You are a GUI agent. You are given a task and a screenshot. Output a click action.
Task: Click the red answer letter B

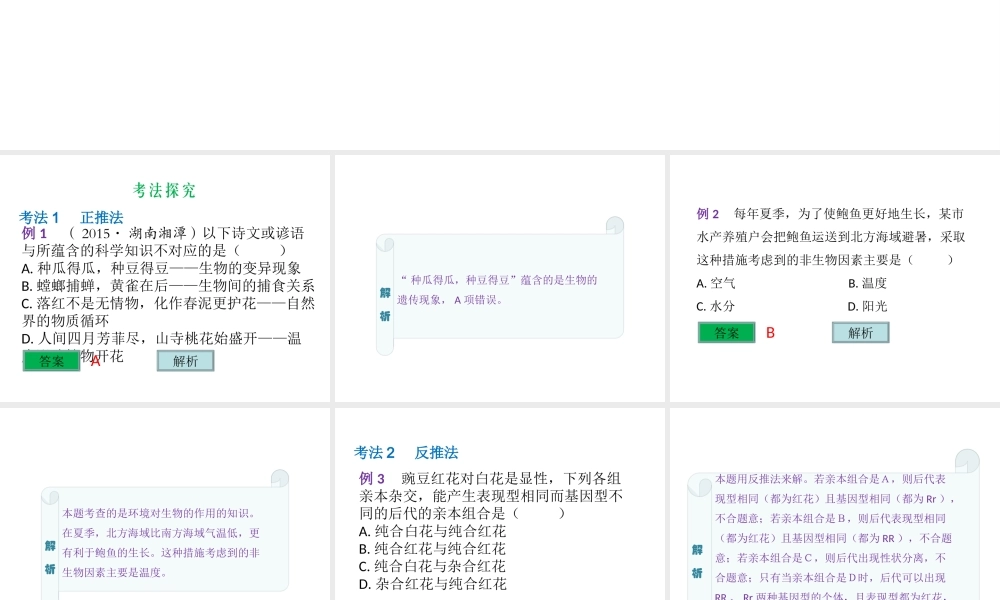pyautogui.click(x=771, y=333)
